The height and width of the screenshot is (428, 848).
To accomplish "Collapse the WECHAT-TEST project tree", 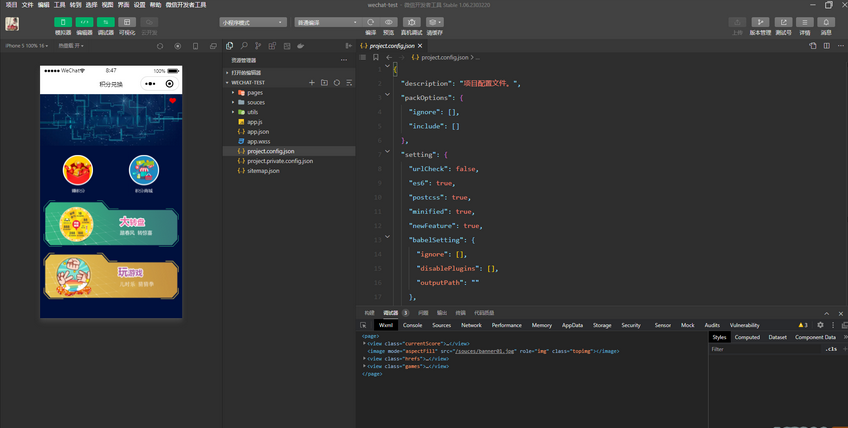I will click(248, 83).
